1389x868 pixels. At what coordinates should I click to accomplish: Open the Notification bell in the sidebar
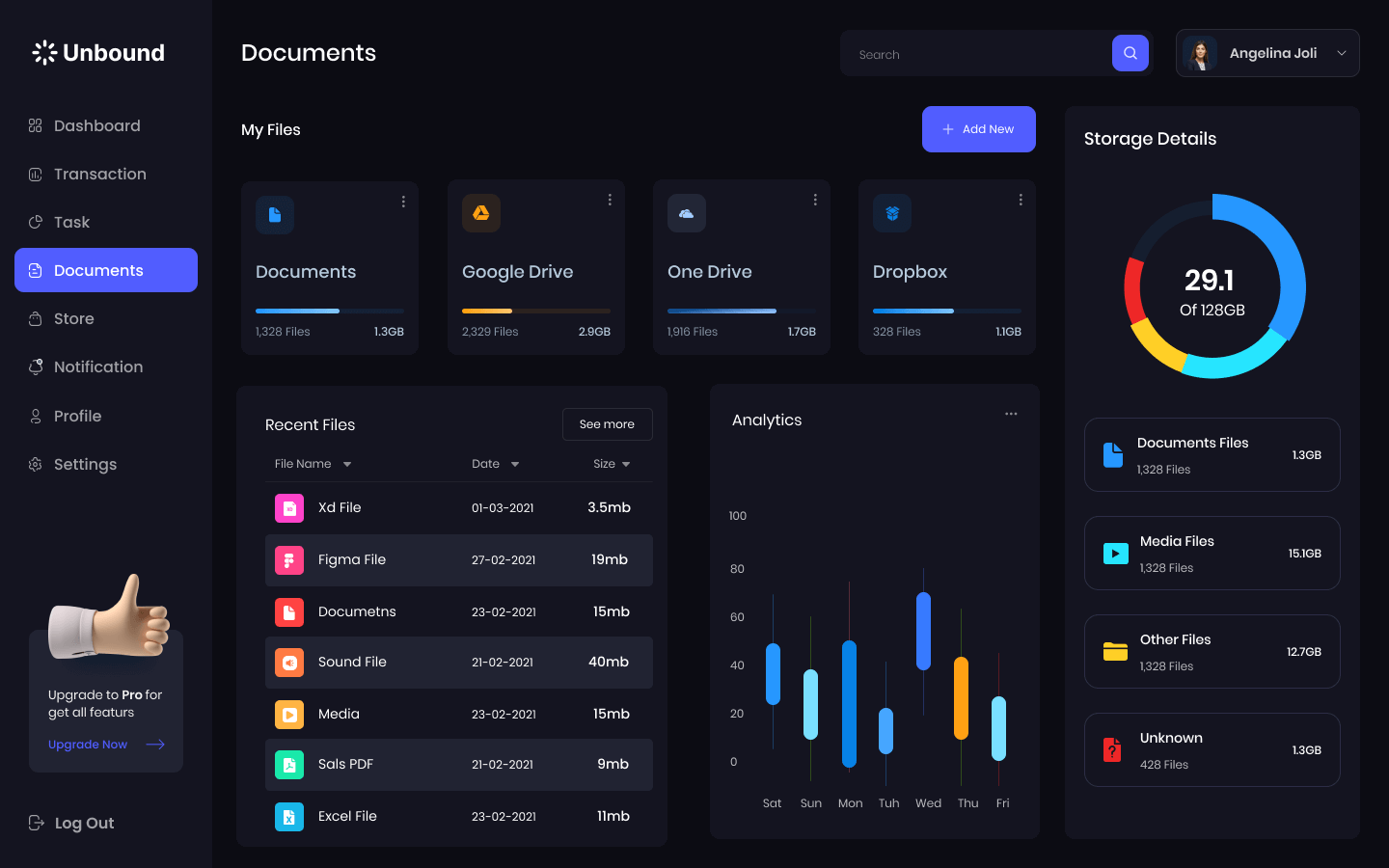(x=34, y=366)
